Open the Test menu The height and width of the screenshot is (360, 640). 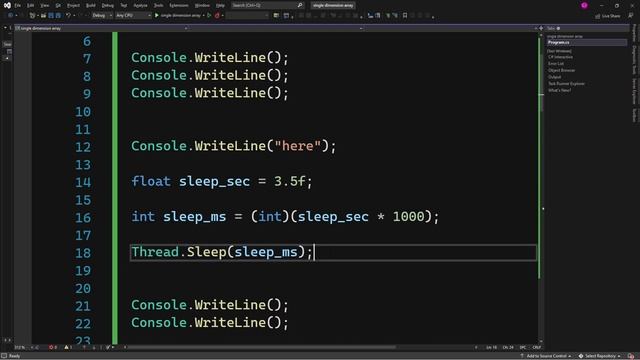click(x=124, y=5)
